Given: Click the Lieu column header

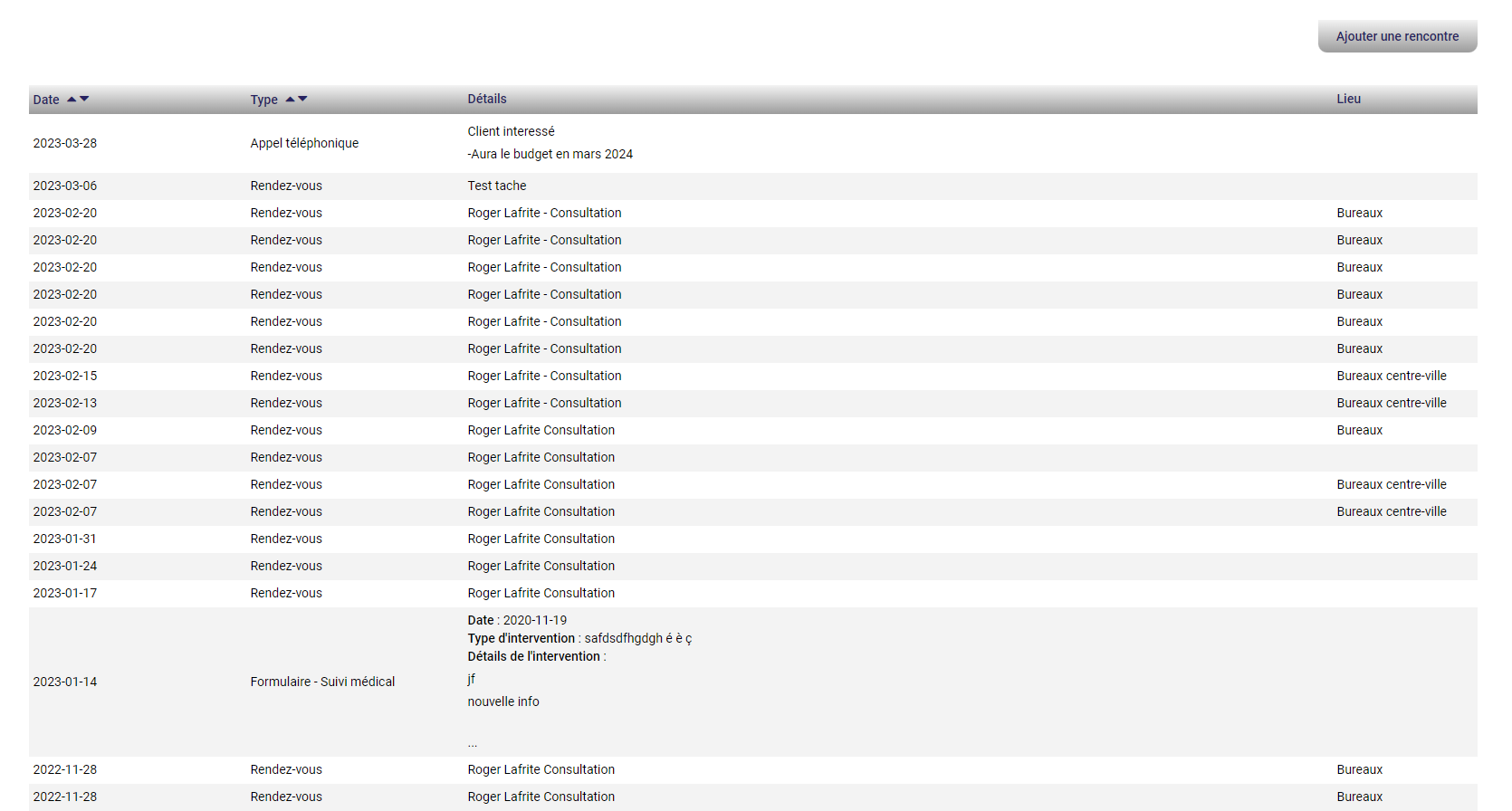Looking at the screenshot, I should [x=1348, y=99].
